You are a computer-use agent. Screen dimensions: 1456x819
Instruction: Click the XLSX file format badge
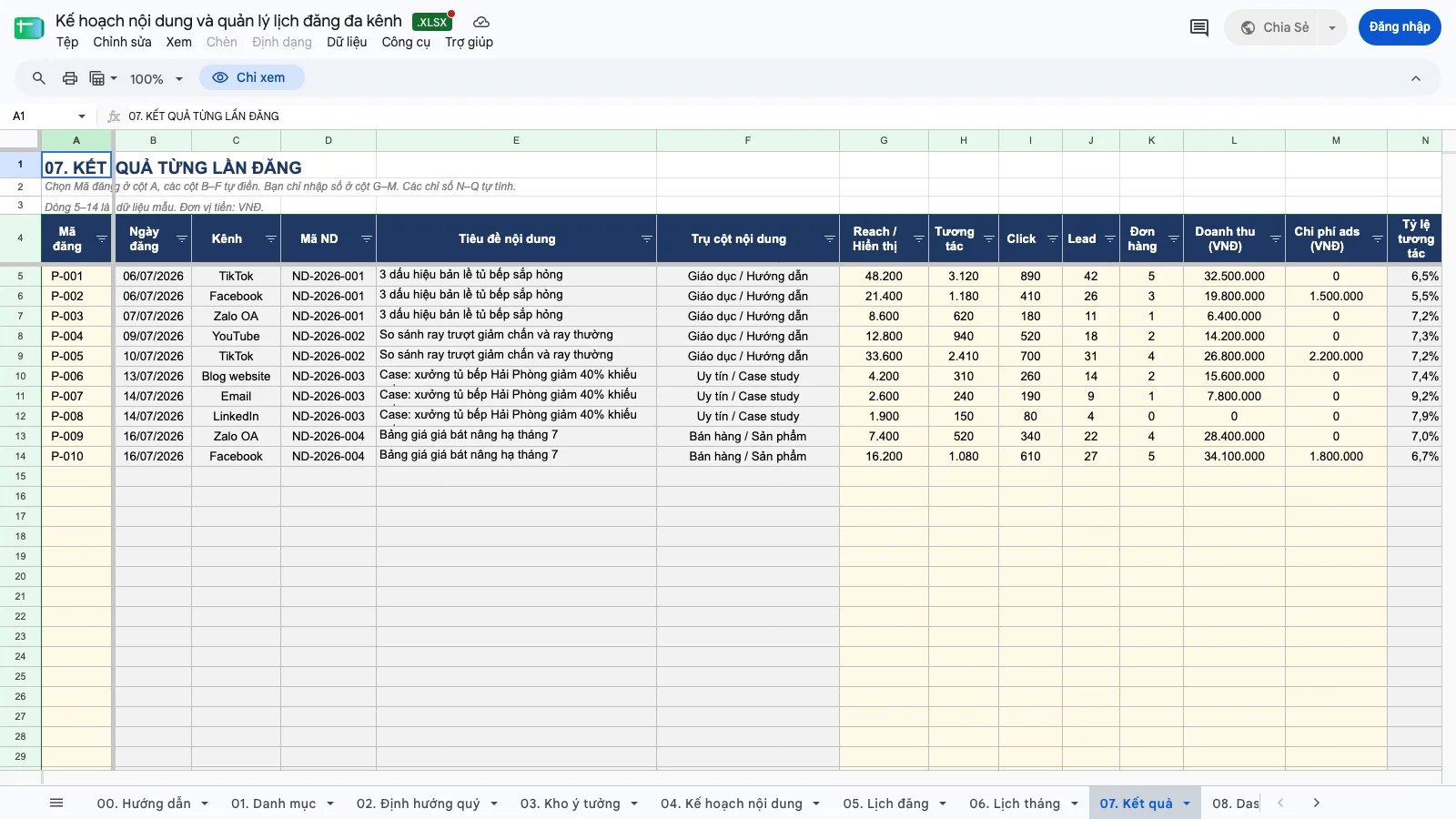click(432, 22)
